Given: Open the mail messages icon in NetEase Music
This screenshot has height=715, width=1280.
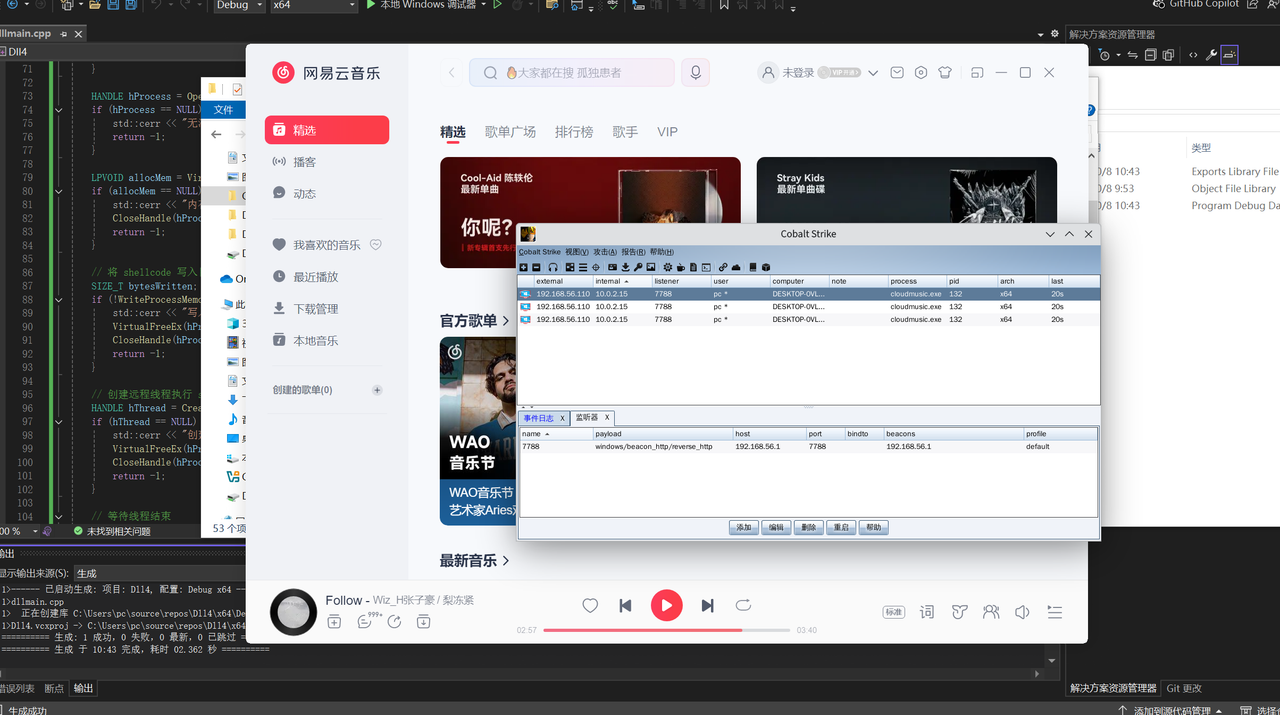Looking at the screenshot, I should point(897,73).
